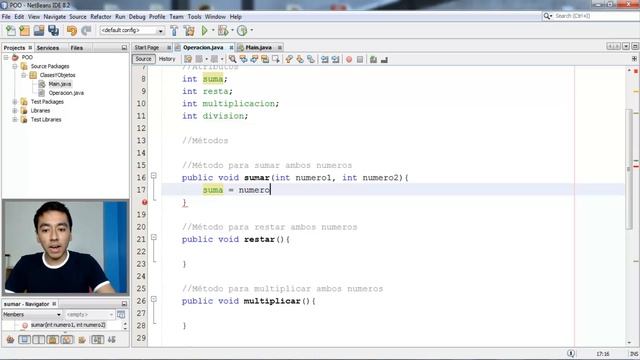Select Operacion.java in the project tree
Screen dimensions: 640x360
(x=66, y=93)
